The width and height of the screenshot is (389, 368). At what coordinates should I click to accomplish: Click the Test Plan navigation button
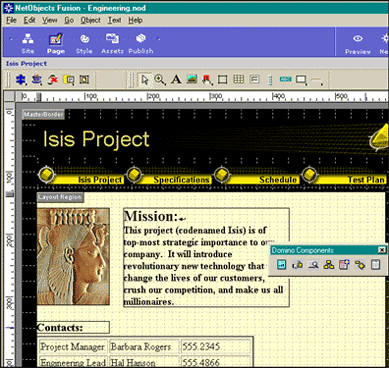click(344, 176)
